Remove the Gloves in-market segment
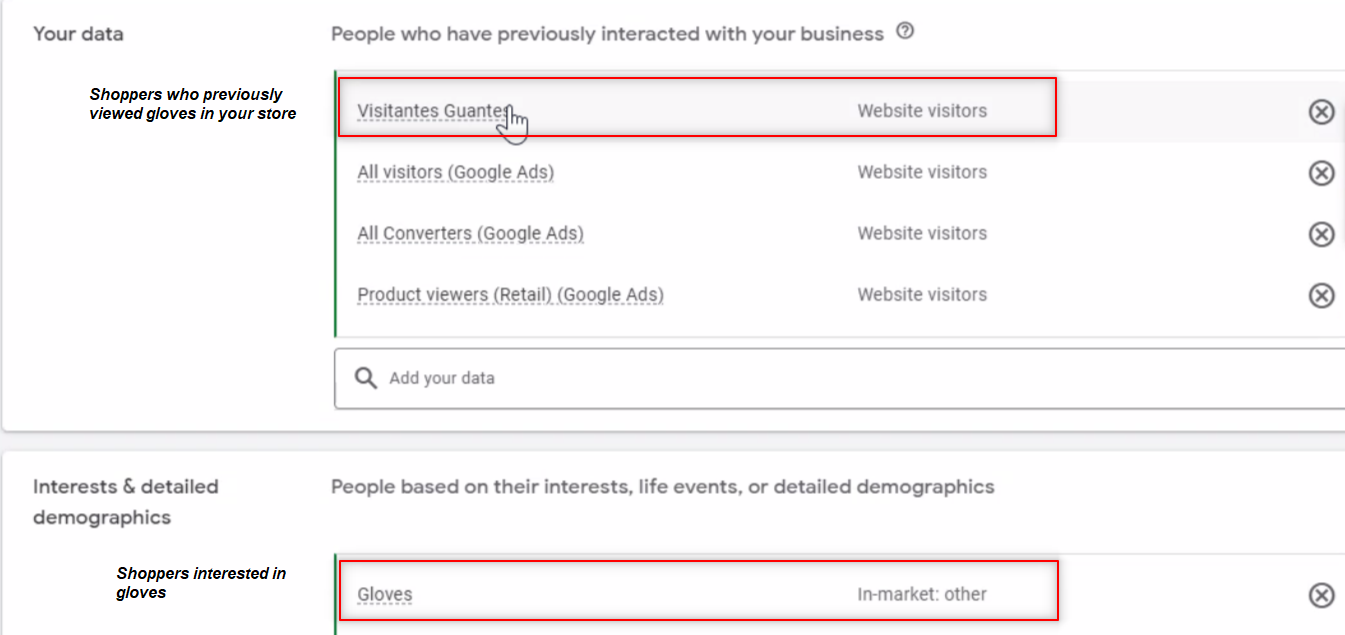Image resolution: width=1345 pixels, height=635 pixels. click(1321, 595)
